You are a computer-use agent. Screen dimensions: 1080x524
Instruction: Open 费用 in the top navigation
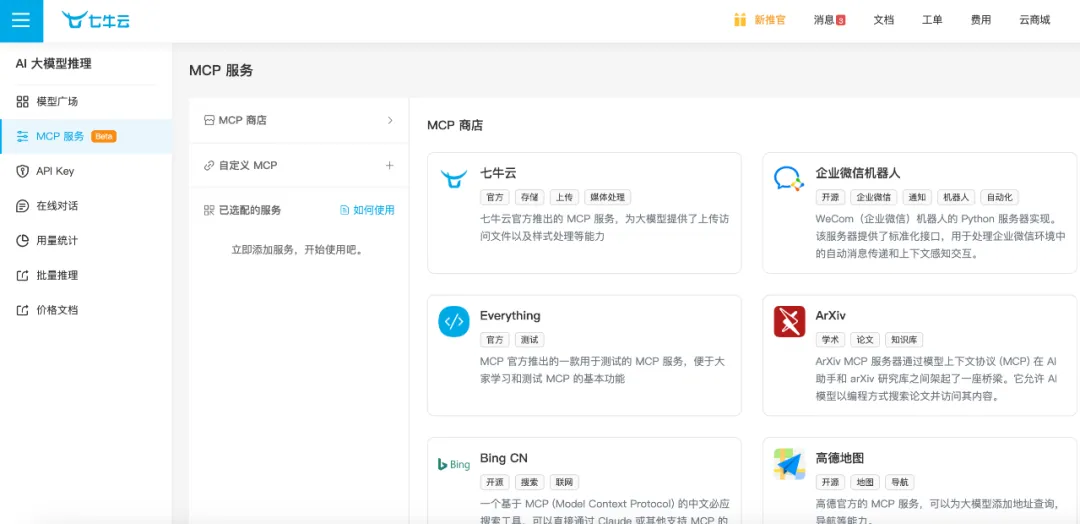click(981, 21)
